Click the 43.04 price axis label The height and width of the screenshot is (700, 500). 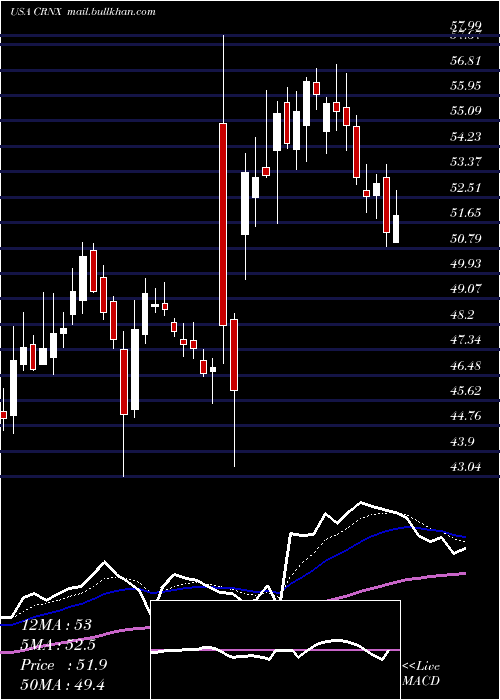pyautogui.click(x=466, y=467)
